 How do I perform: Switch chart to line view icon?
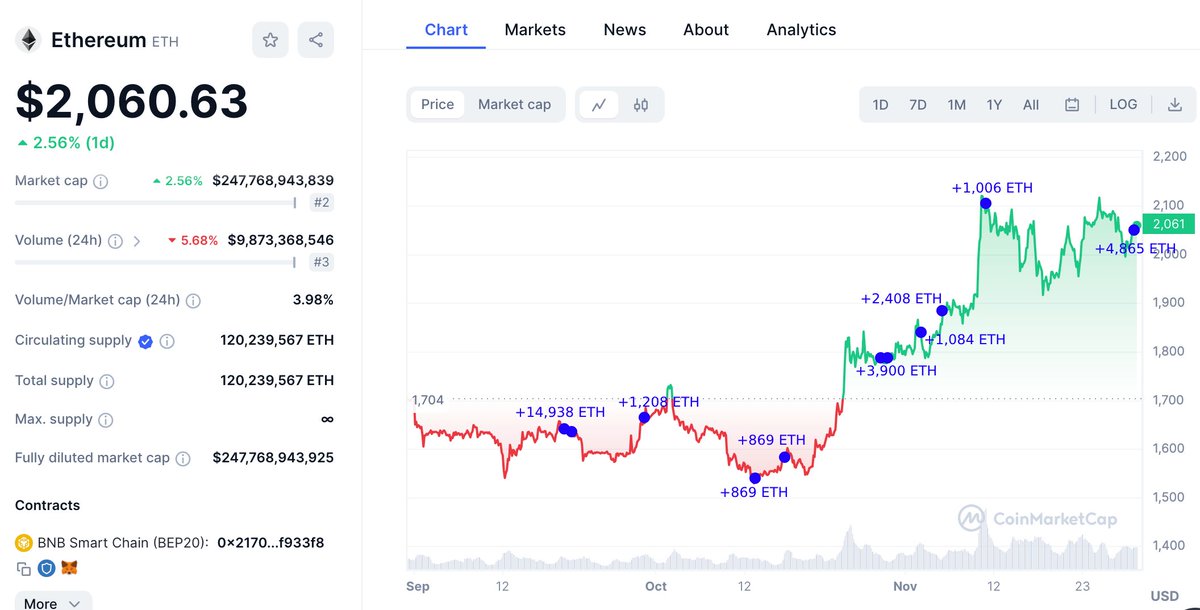(x=599, y=104)
